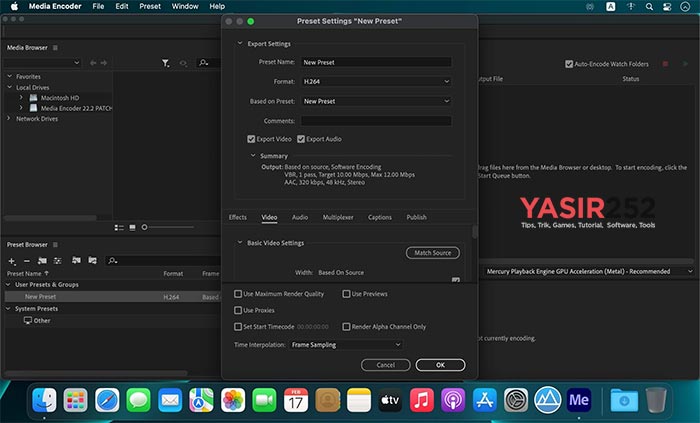Viewport: 700px width, 423px height.
Task: Uncheck the Export Audio checkbox
Action: pos(301,139)
